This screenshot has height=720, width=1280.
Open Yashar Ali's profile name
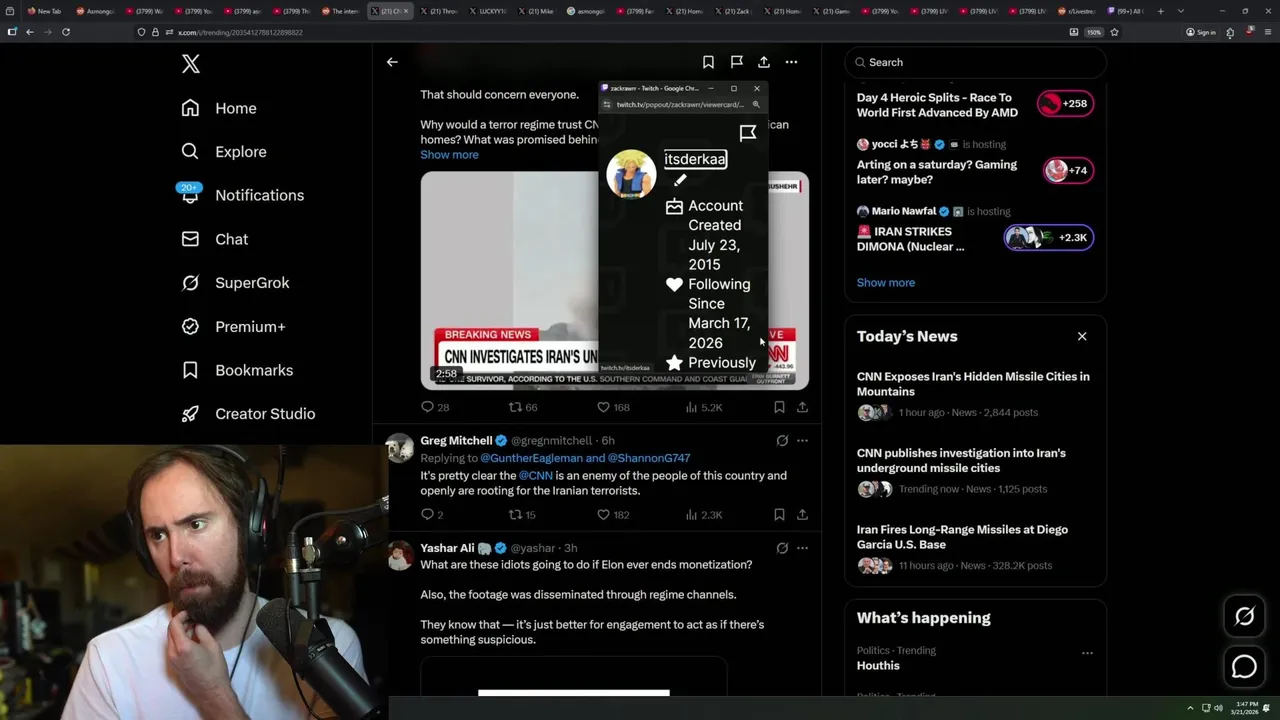447,548
